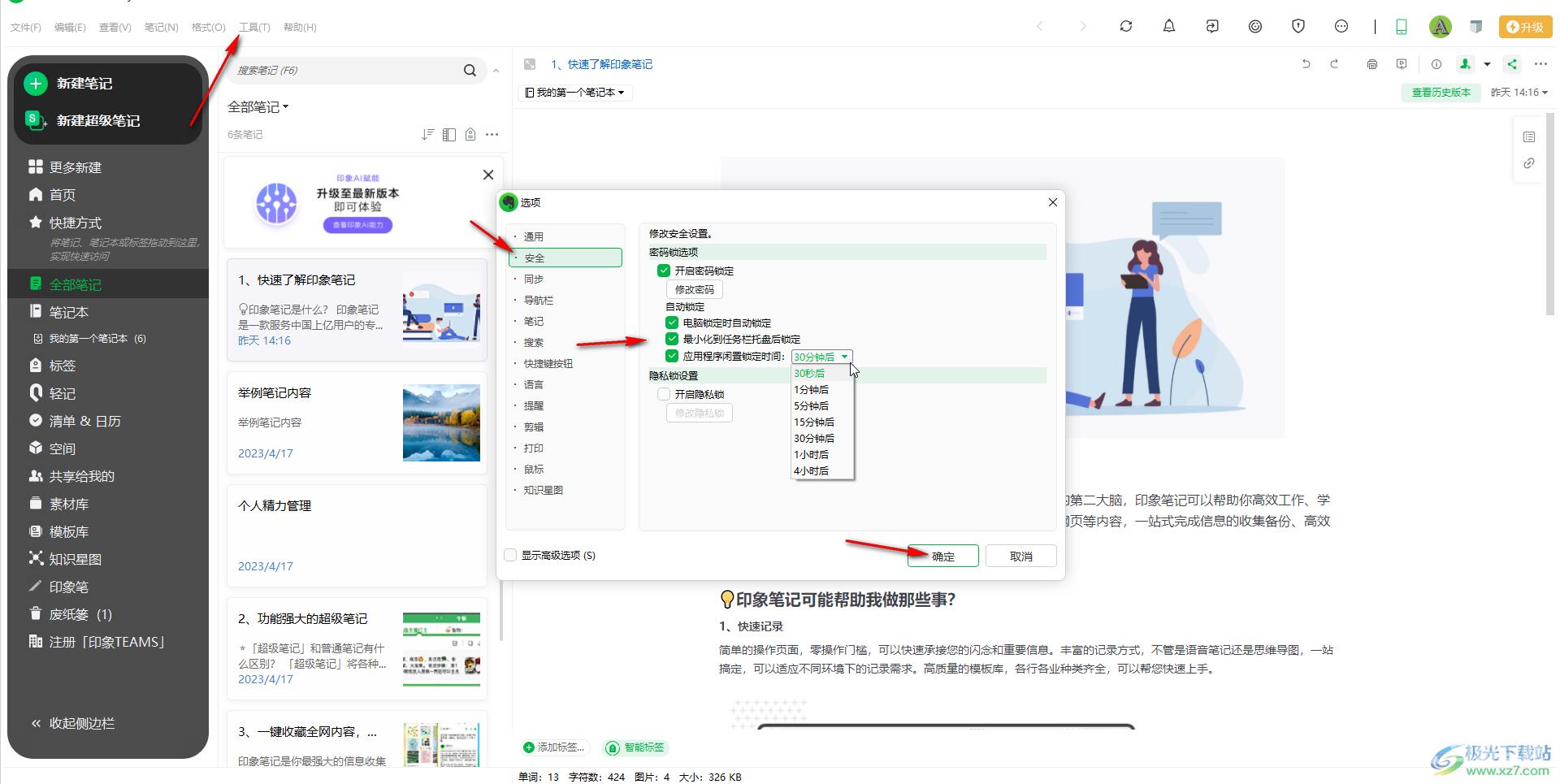Go back with navigation left arrow

[x=1039, y=27]
